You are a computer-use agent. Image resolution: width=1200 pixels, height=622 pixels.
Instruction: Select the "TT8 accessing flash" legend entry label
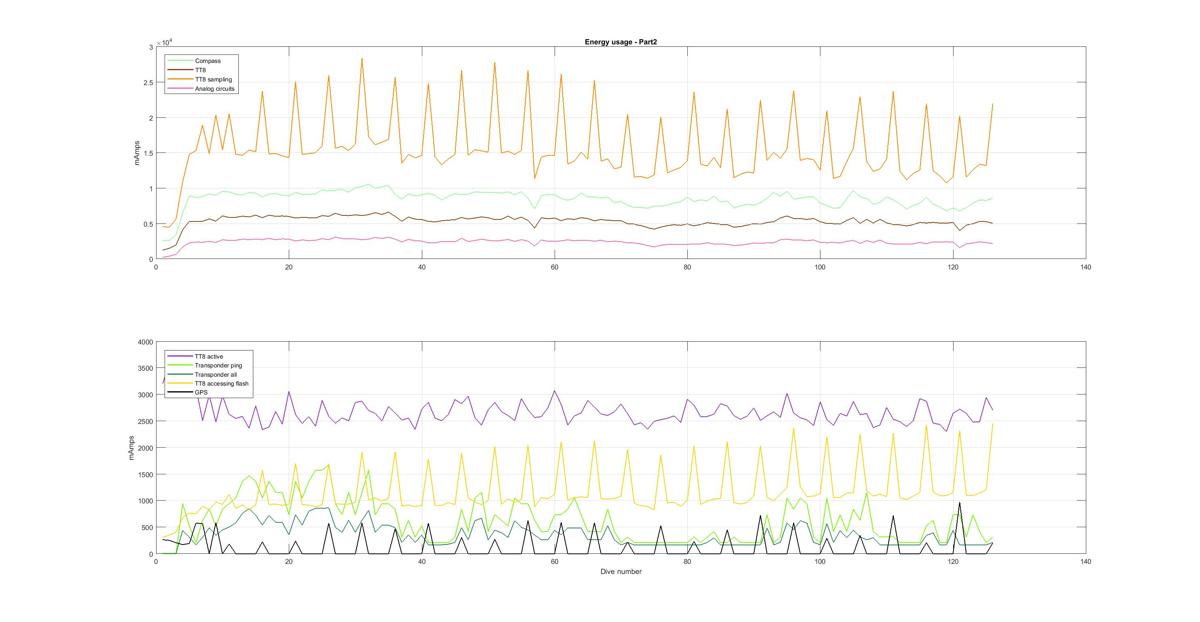point(222,384)
